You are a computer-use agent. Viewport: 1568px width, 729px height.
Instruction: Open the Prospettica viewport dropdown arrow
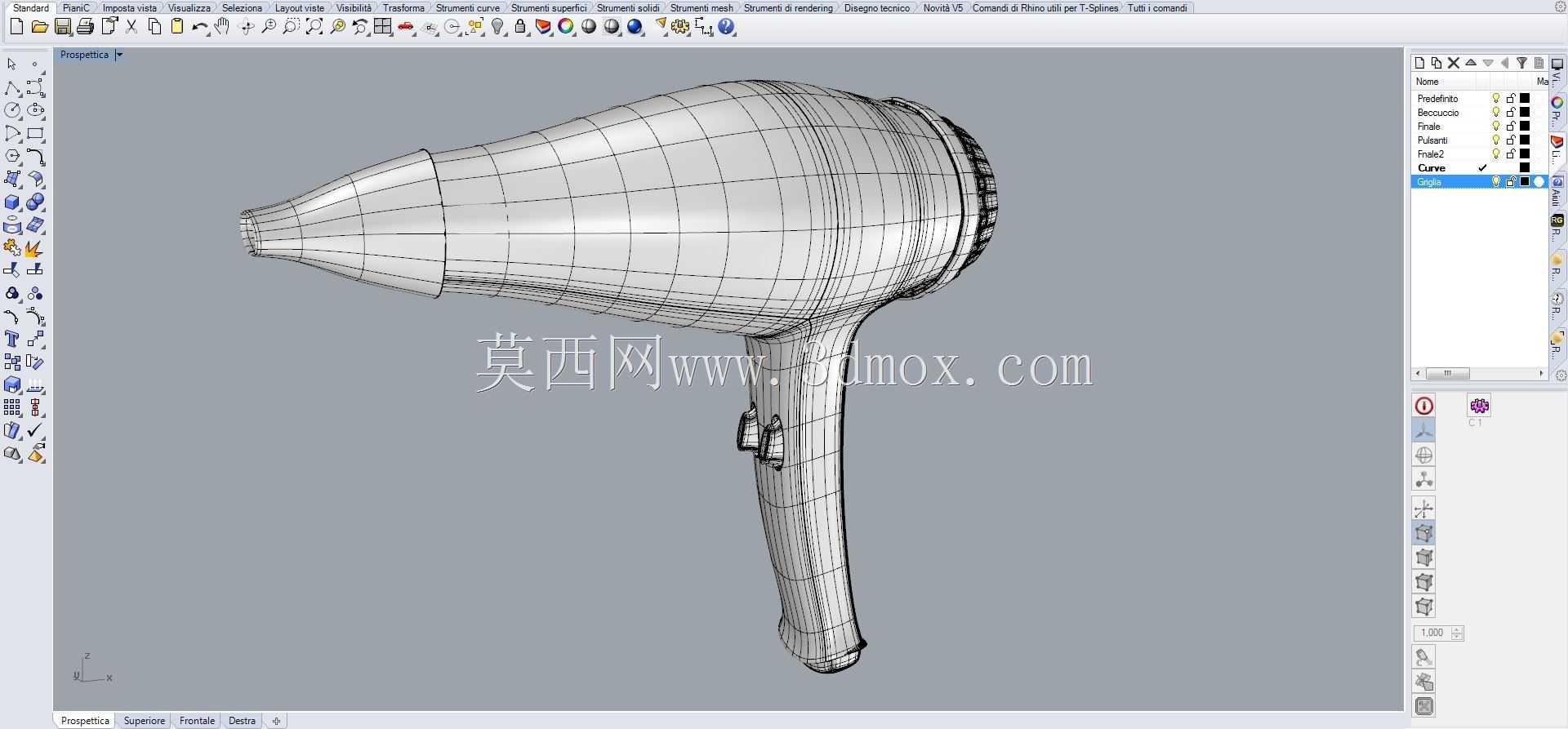118,55
